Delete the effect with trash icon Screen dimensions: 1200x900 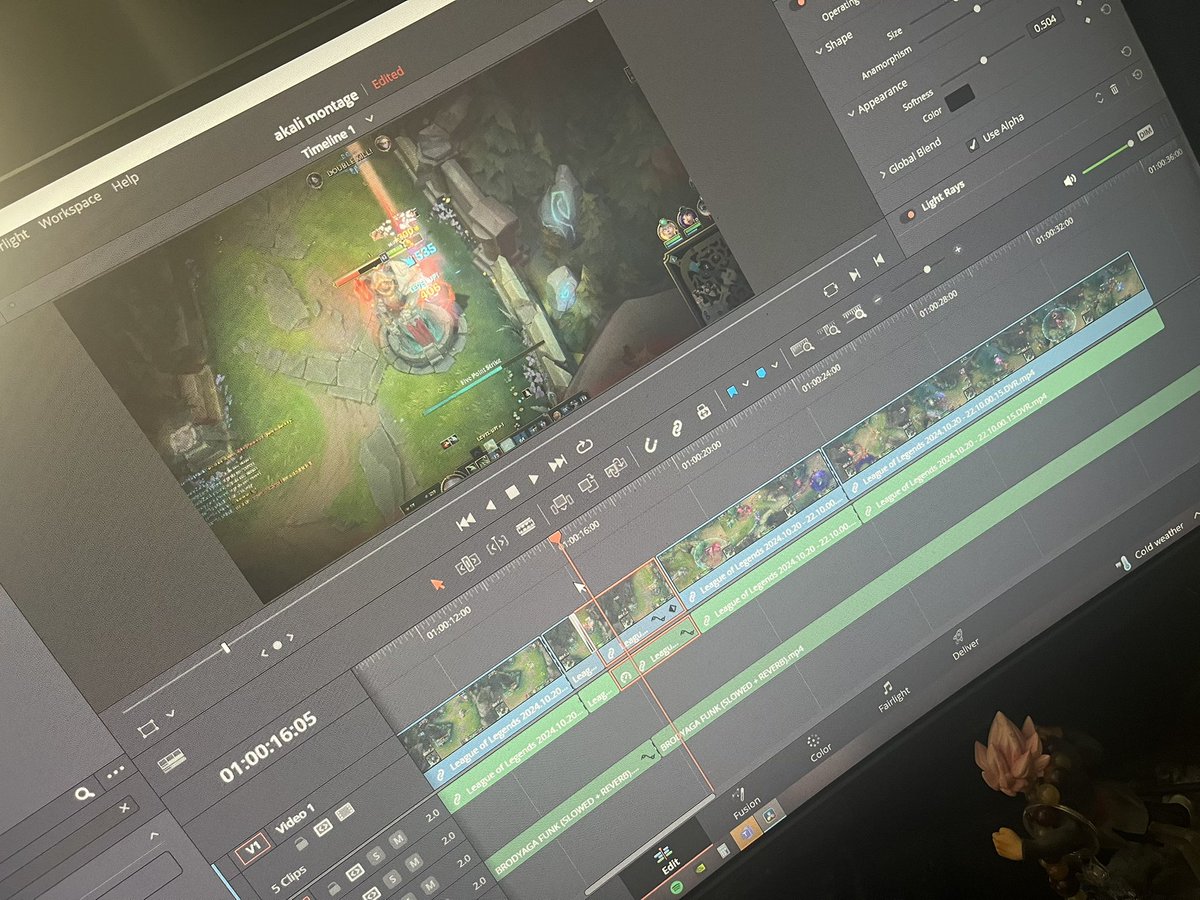(1115, 89)
